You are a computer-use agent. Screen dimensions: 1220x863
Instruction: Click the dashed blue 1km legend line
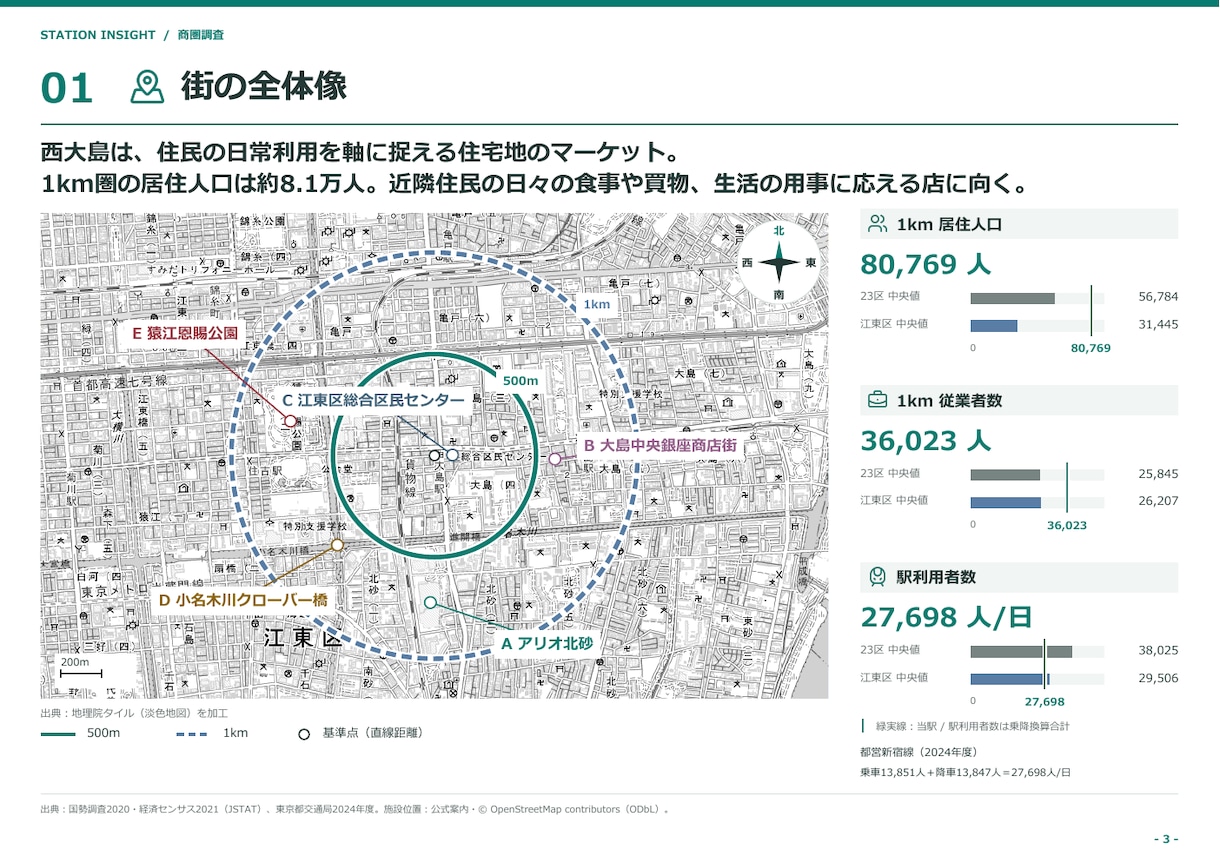tap(192, 734)
